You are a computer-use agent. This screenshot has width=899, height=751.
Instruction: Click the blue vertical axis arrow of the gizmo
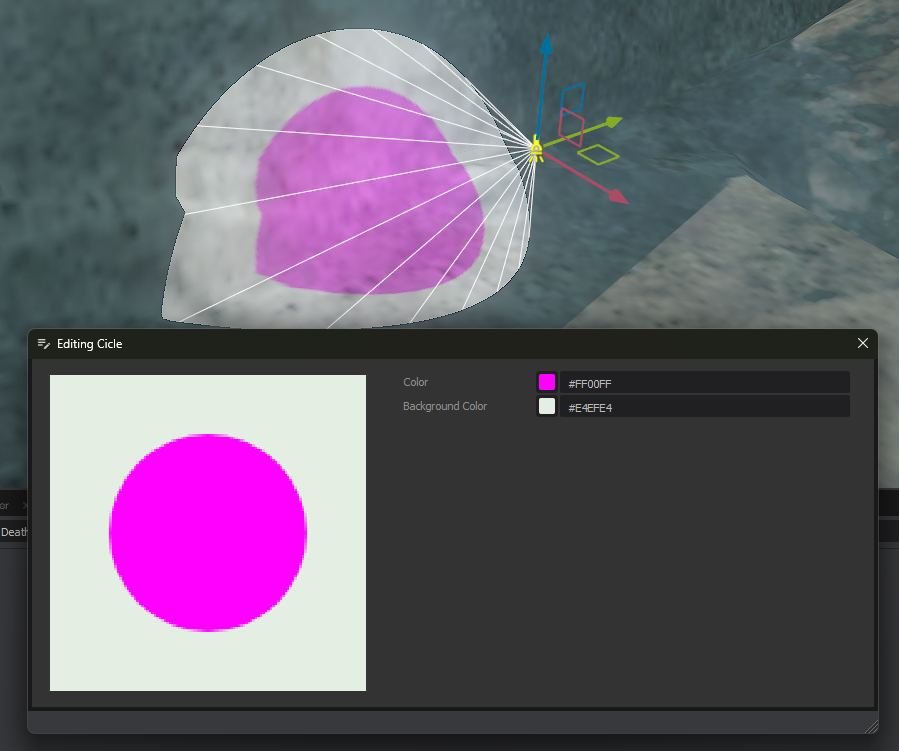(x=546, y=48)
